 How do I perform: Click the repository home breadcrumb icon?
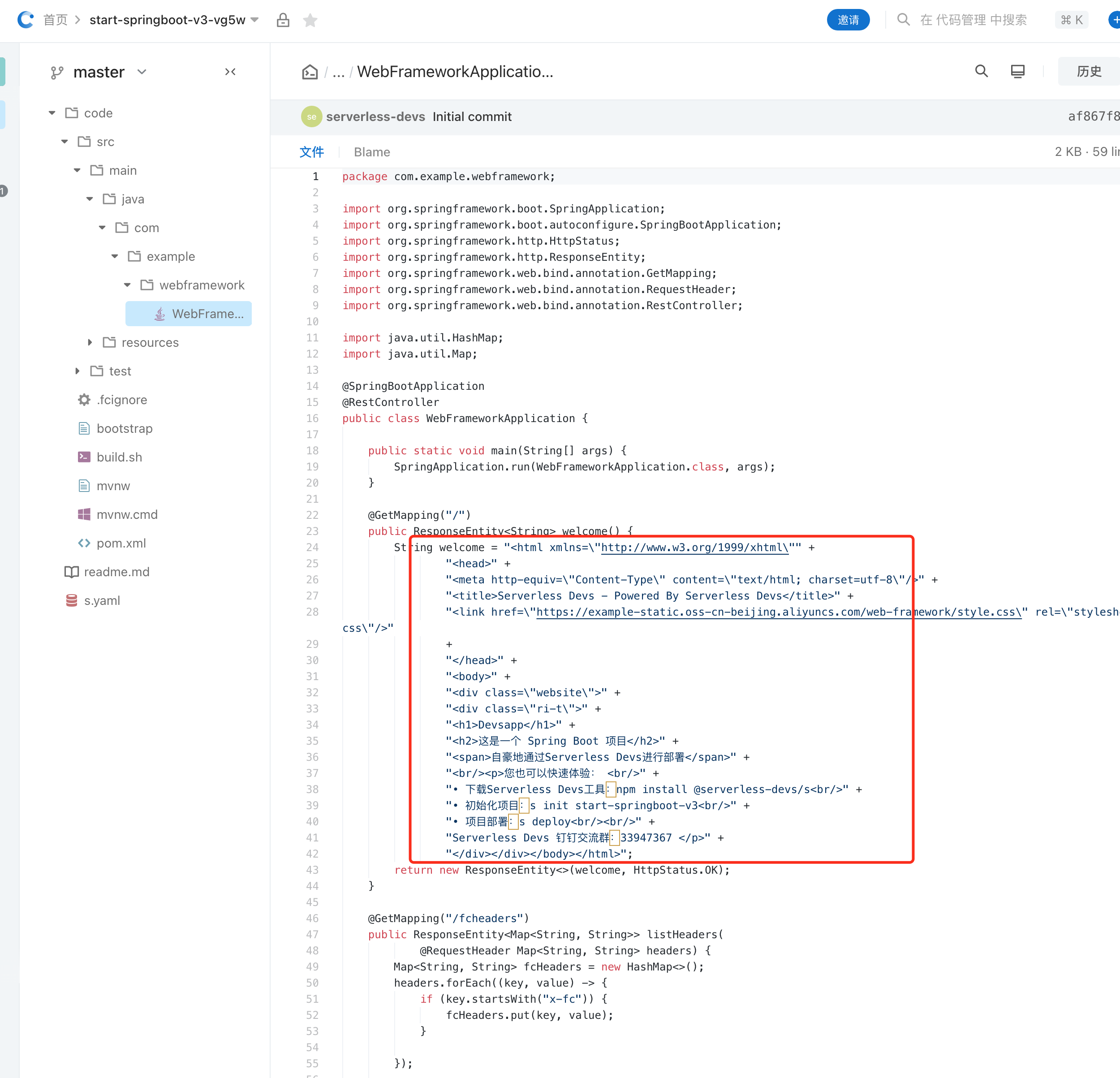click(x=310, y=72)
